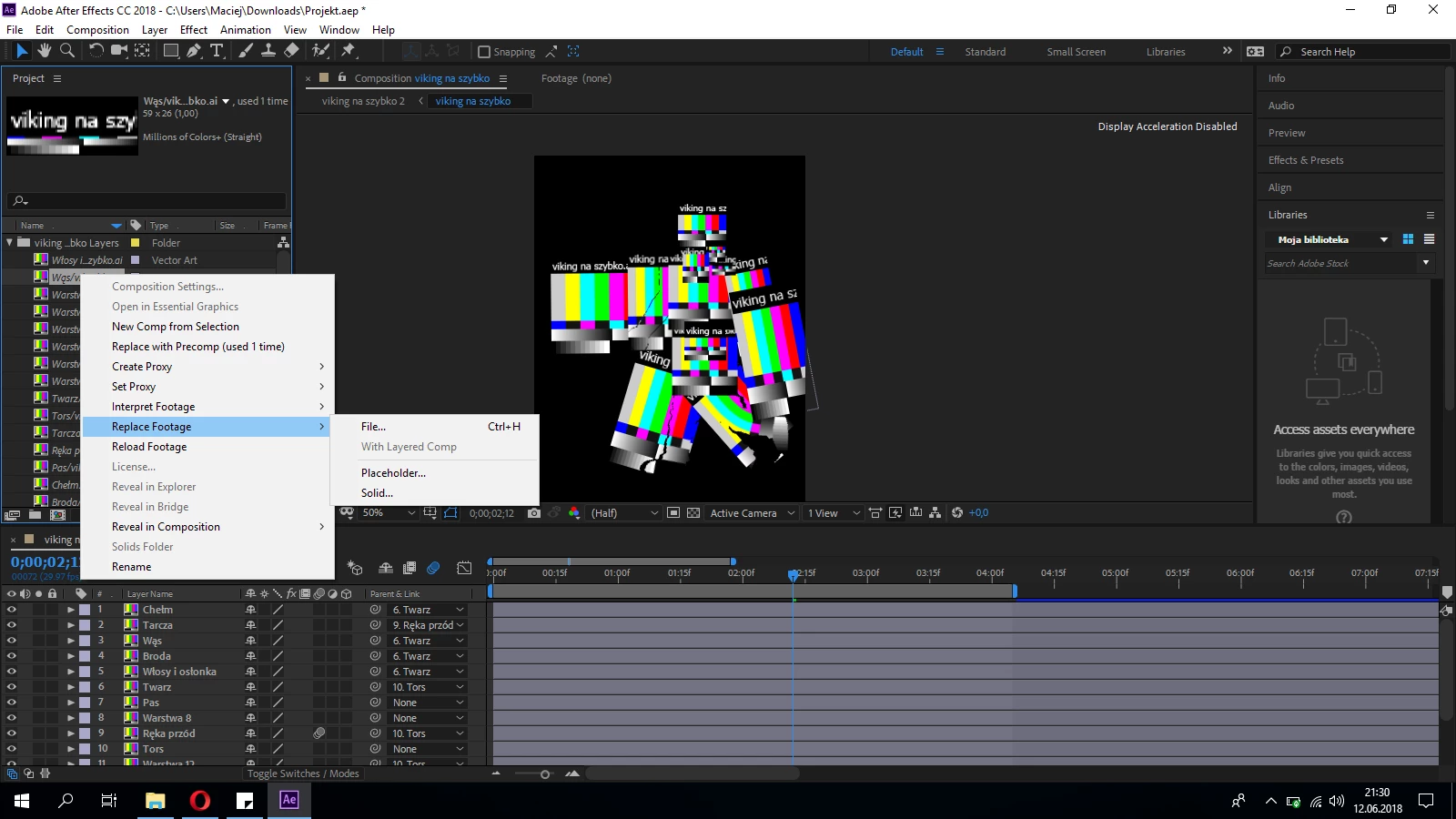Select the Rectangle shape tool
Image resolution: width=1456 pixels, height=819 pixels.
pos(171,51)
